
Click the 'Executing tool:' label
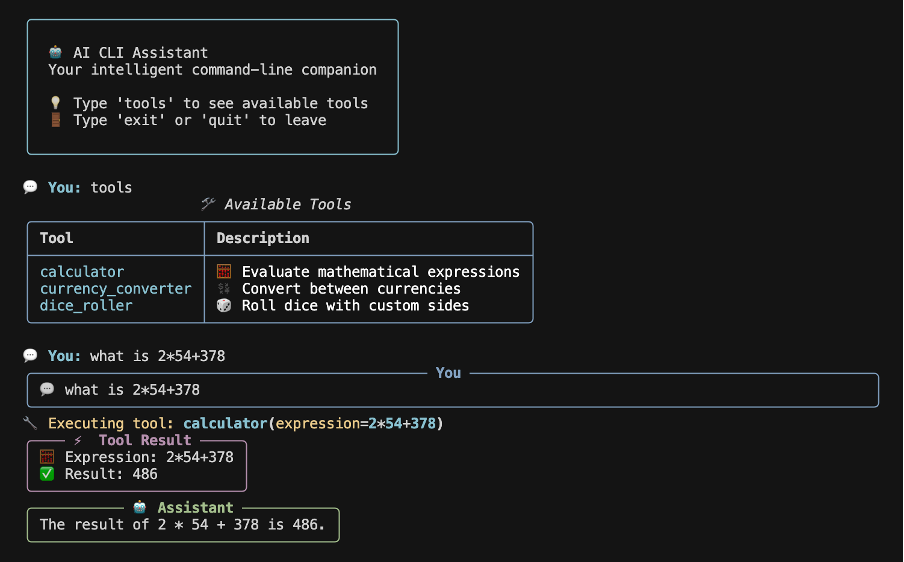[111, 424]
